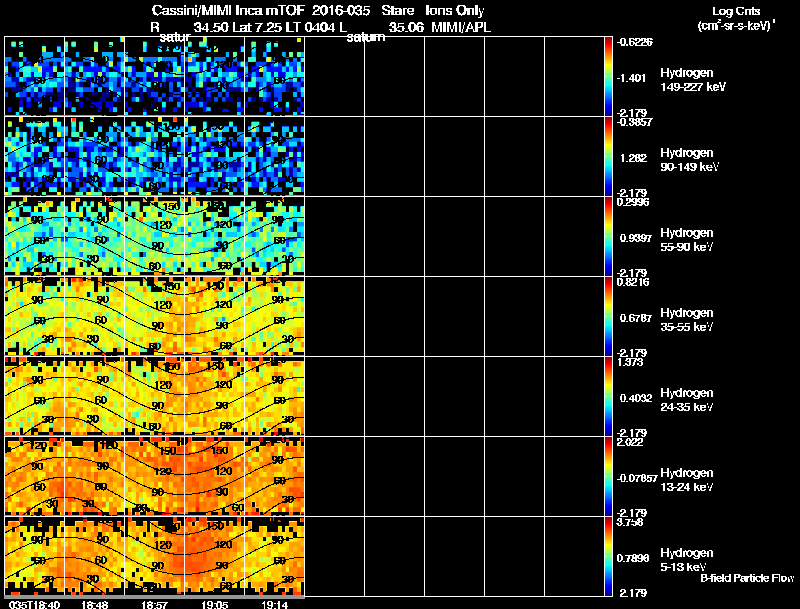
Task: Click the 0.4032 colorbar value
Action: (x=635, y=398)
